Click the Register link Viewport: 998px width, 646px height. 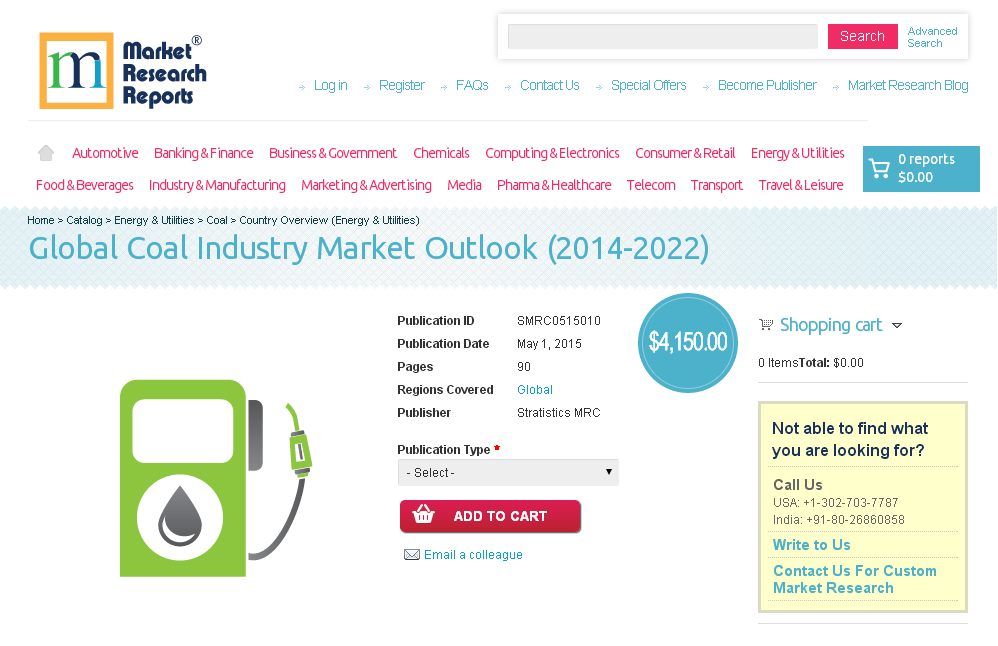pyautogui.click(x=401, y=85)
